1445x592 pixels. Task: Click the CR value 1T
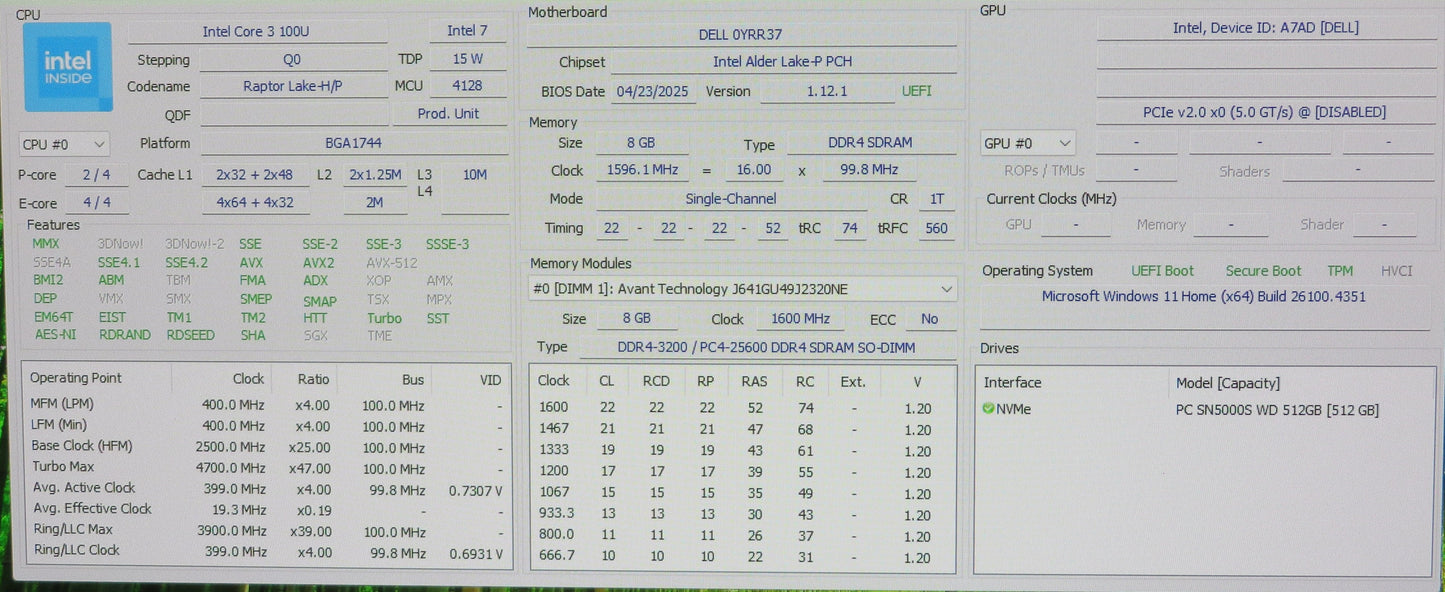tap(937, 200)
